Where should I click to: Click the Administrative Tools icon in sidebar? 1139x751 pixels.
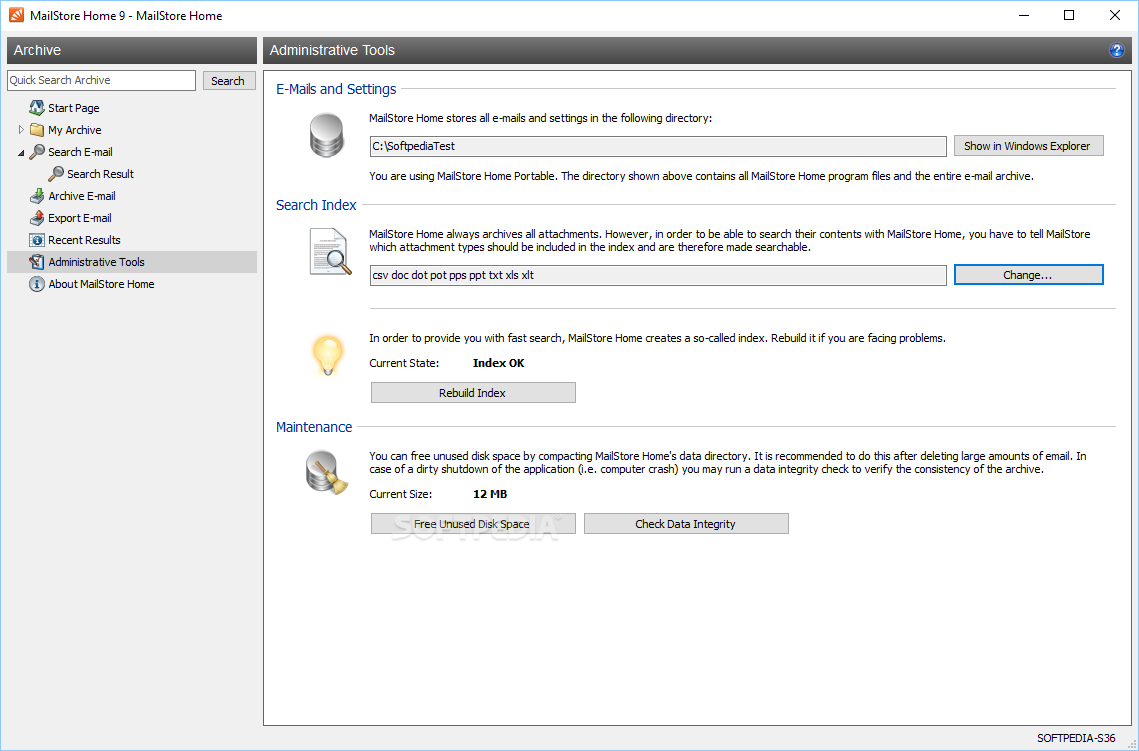36,262
